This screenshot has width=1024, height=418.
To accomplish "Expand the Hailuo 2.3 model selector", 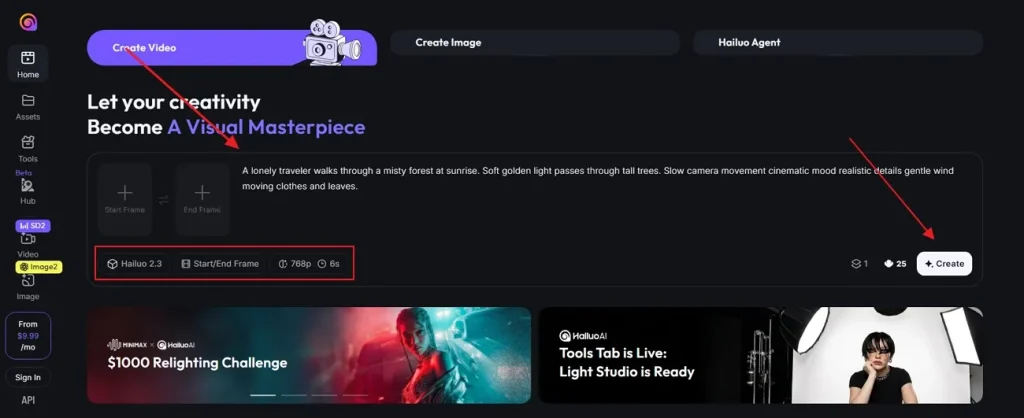I will 135,264.
